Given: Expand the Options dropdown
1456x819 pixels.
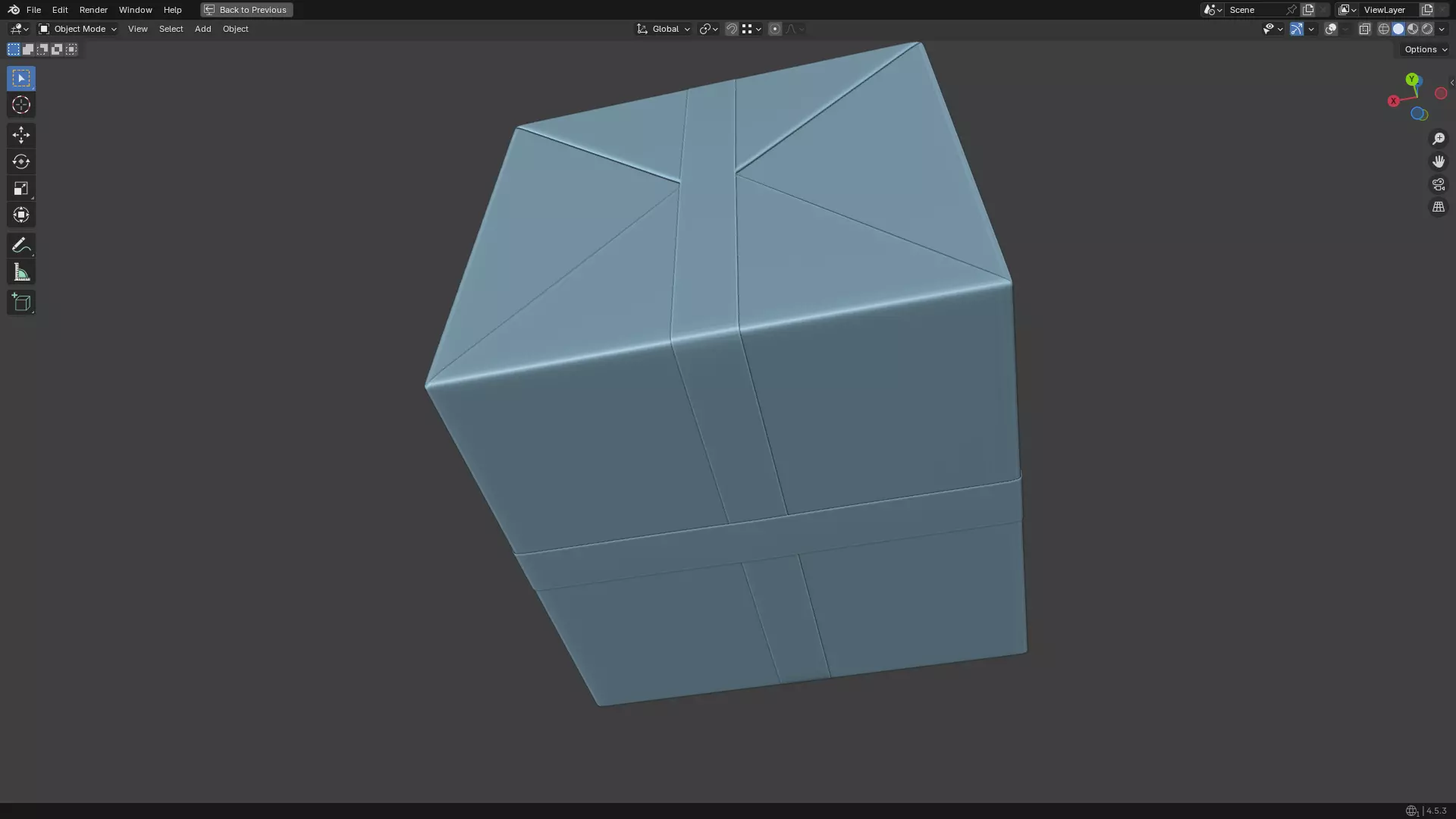Looking at the screenshot, I should pos(1425,49).
